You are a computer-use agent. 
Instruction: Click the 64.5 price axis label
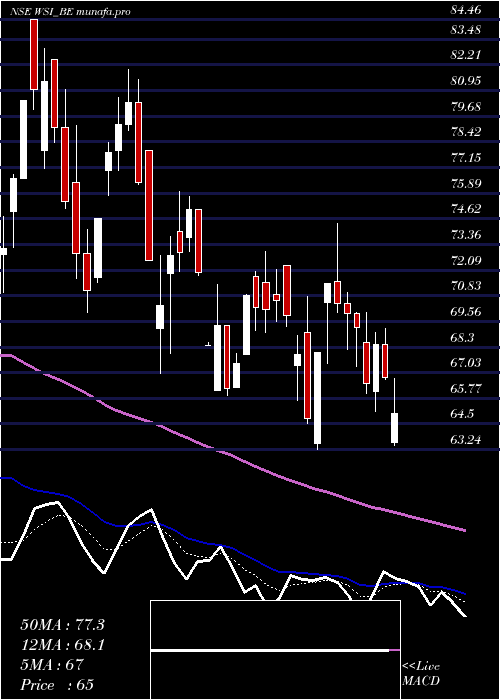tap(462, 414)
